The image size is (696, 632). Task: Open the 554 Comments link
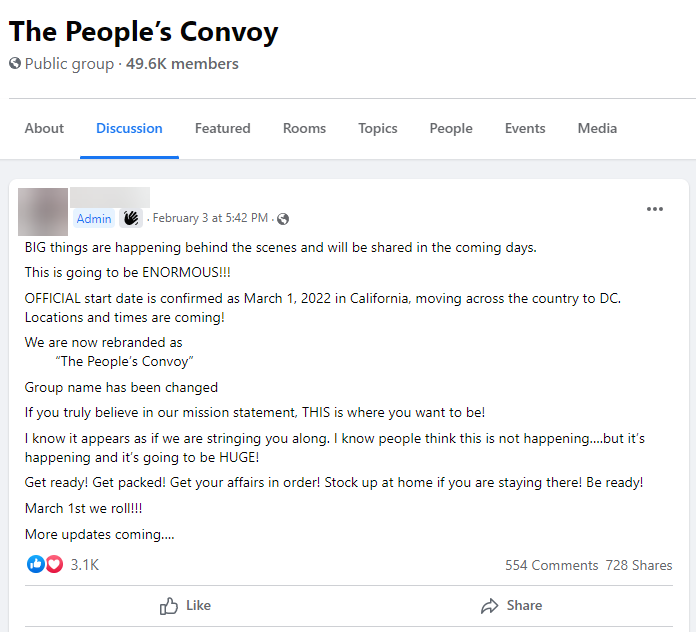click(551, 565)
